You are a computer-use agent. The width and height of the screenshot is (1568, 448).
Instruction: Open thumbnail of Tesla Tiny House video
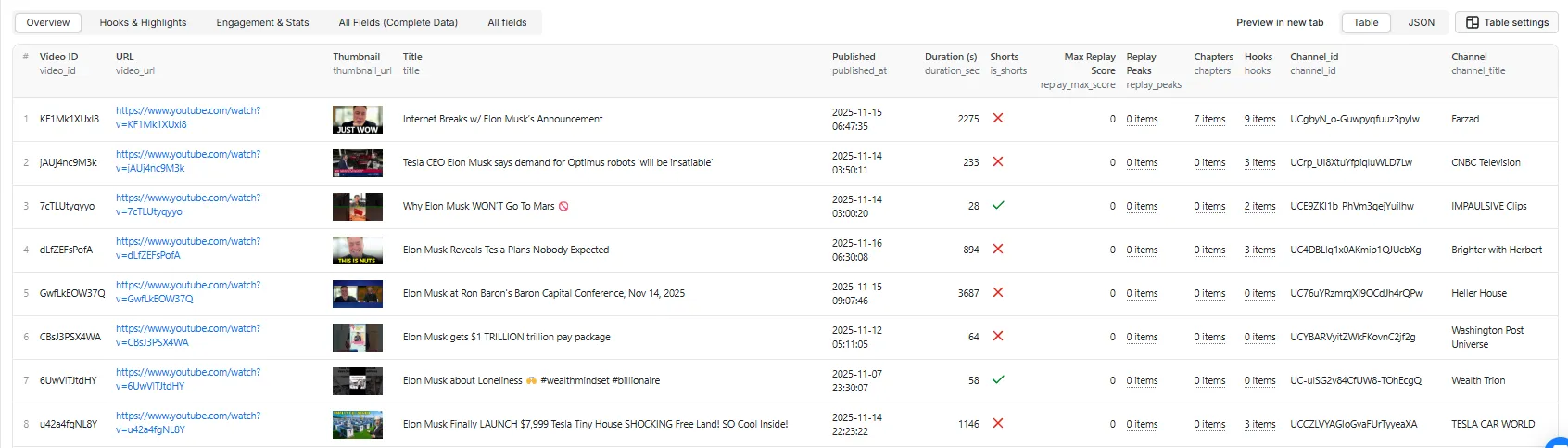coord(357,424)
